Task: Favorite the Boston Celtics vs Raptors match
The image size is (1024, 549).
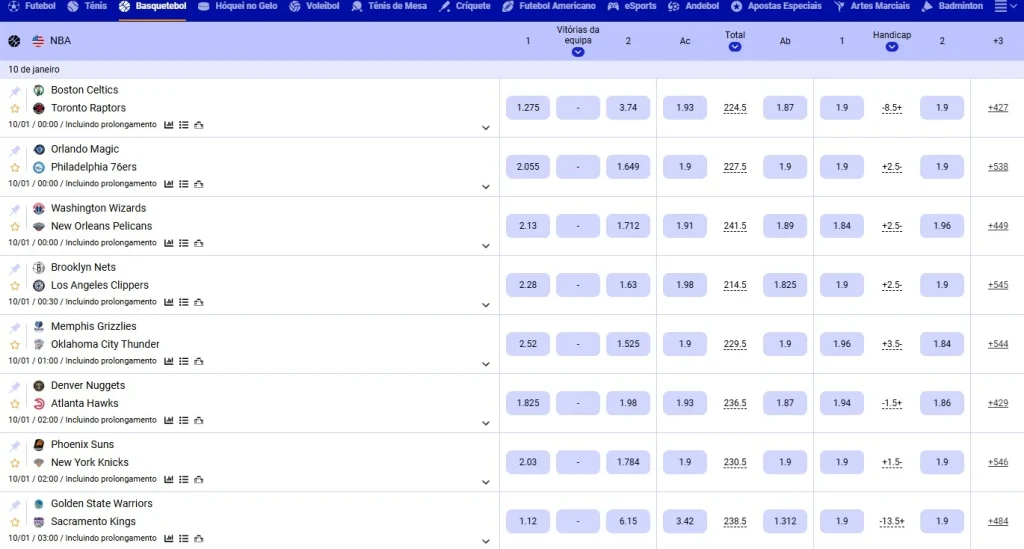Action: coord(14,108)
